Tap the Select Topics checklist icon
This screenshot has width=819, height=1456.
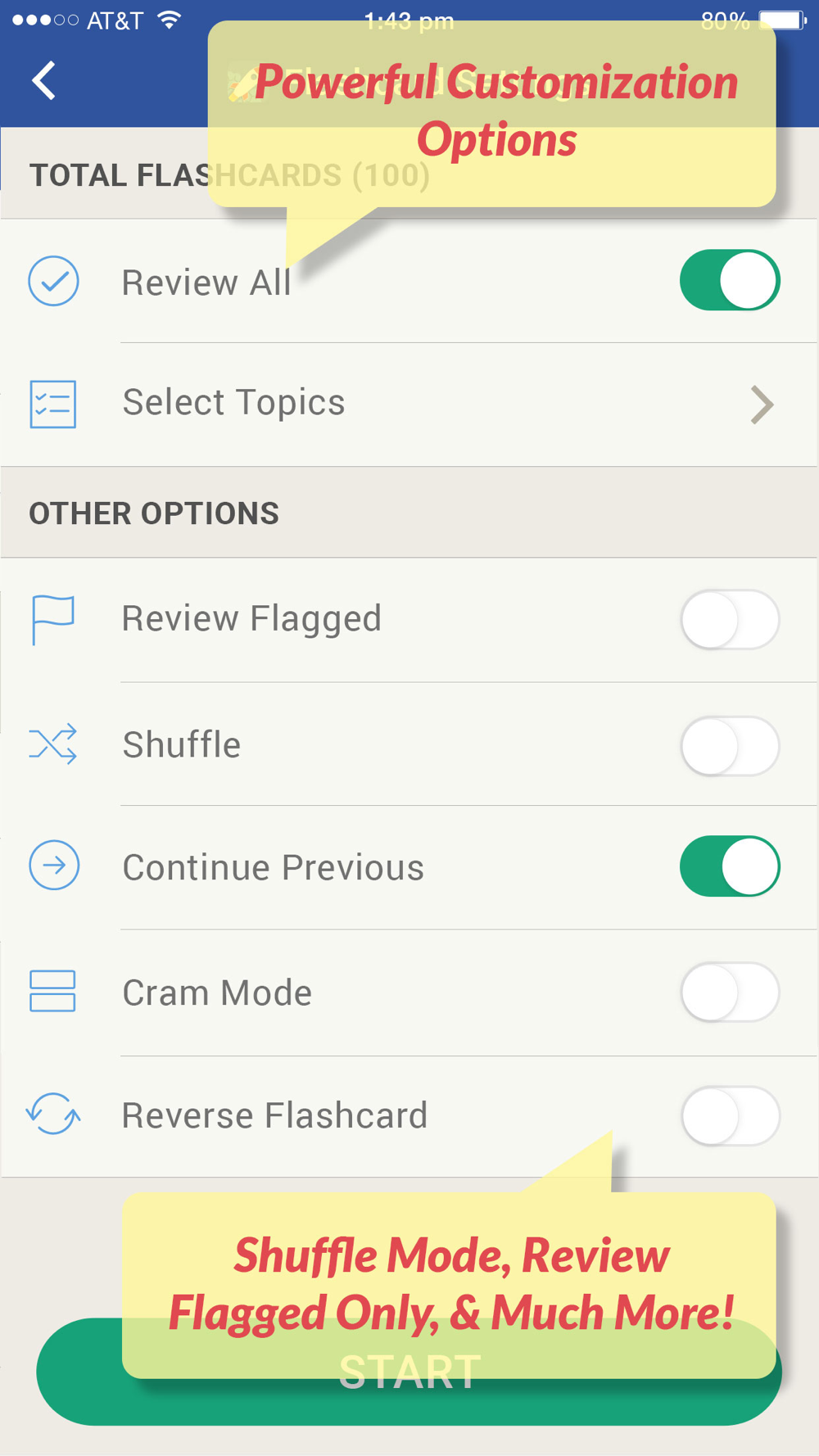tap(53, 404)
